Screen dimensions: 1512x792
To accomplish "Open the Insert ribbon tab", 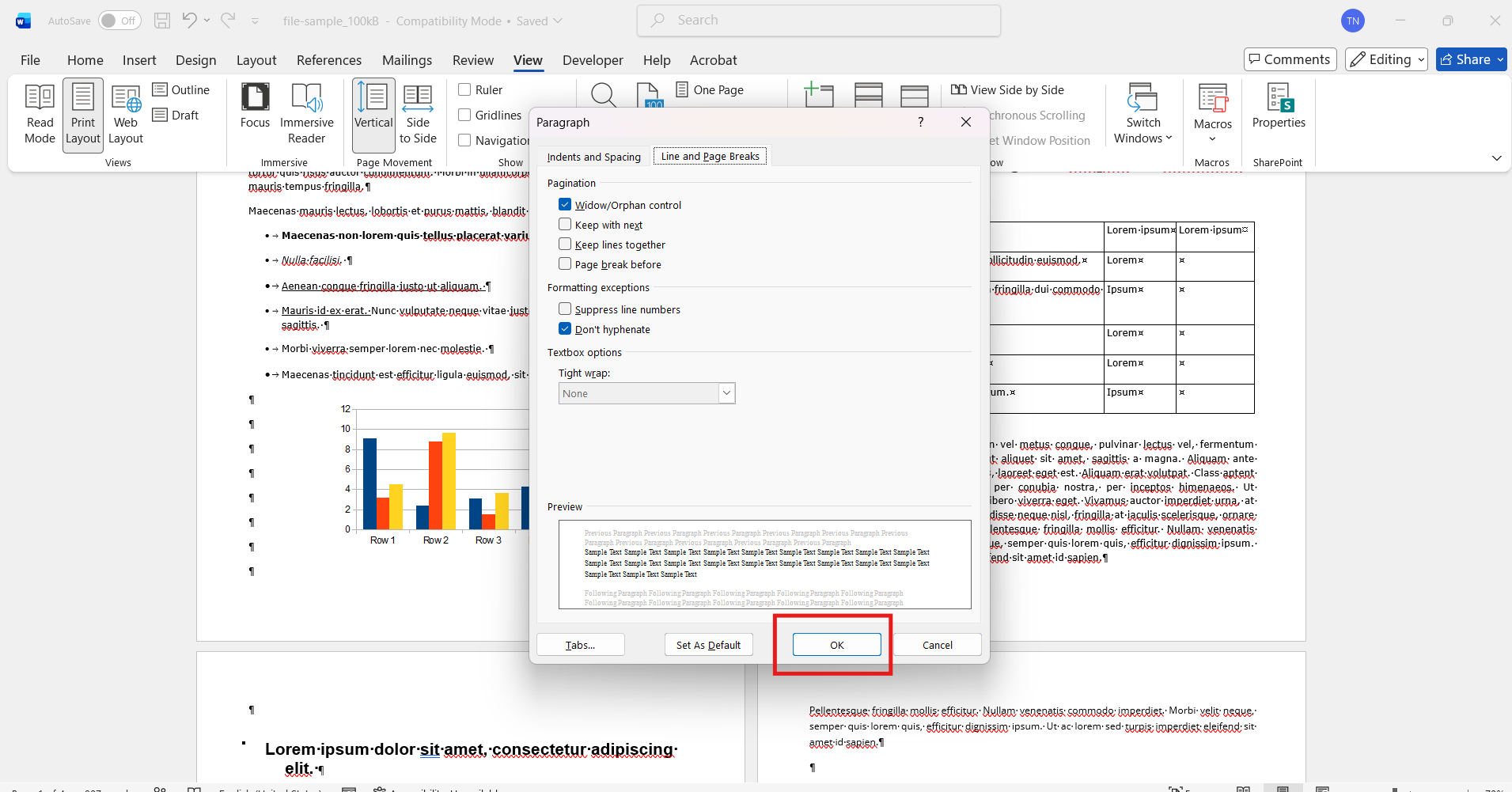I will click(x=139, y=60).
